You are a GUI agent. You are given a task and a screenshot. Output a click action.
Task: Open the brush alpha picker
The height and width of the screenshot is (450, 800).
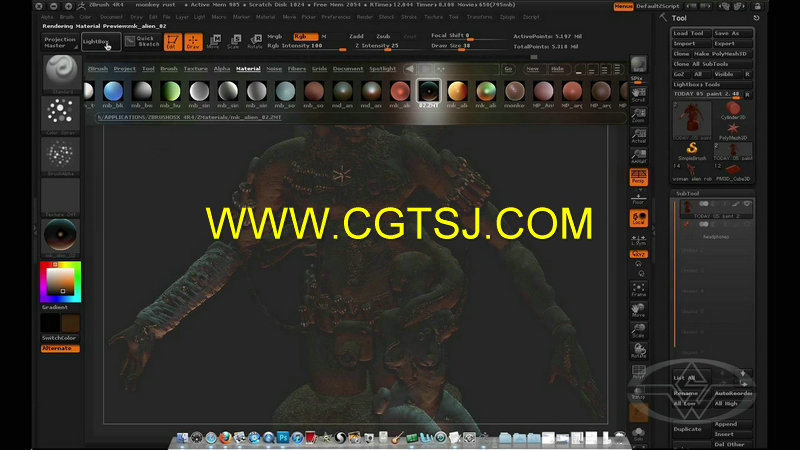pyautogui.click(x=60, y=155)
